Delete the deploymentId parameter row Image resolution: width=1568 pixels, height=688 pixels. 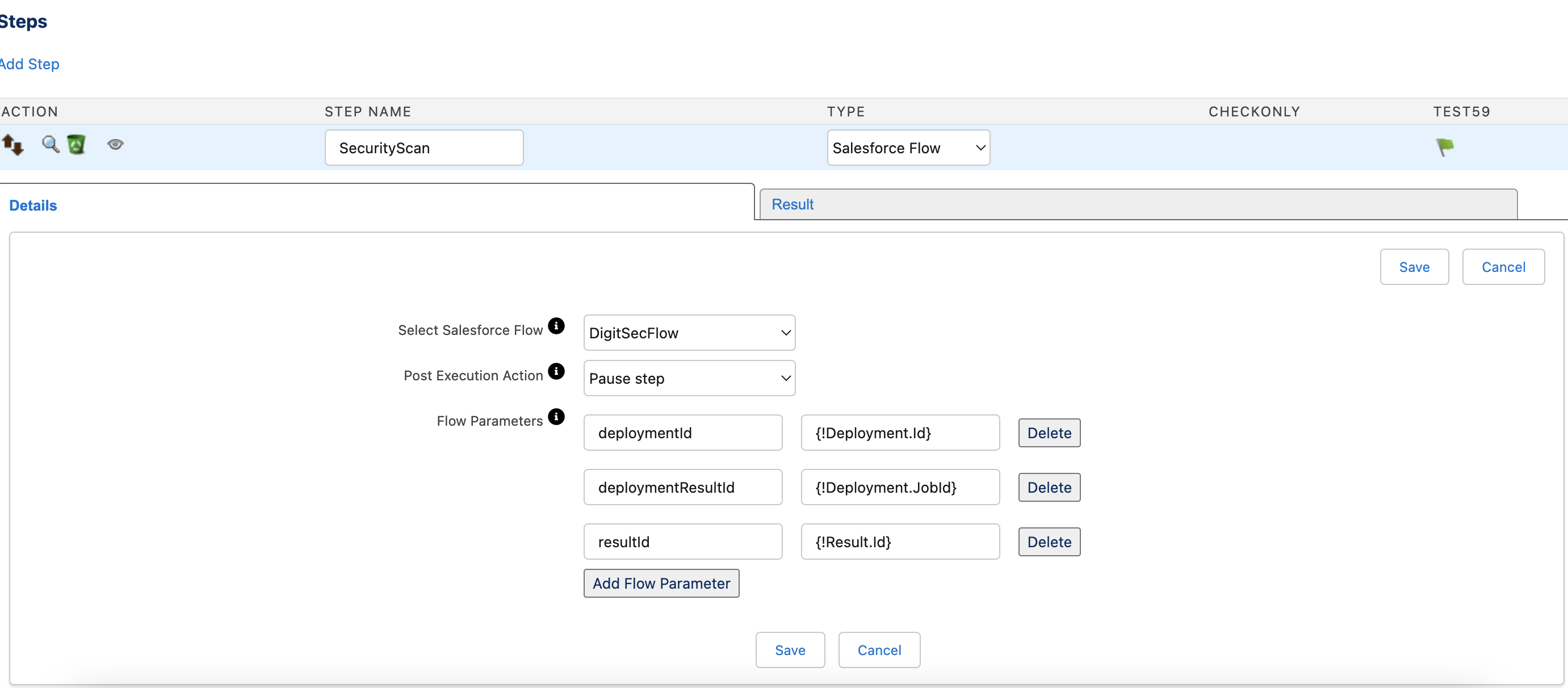tap(1049, 433)
